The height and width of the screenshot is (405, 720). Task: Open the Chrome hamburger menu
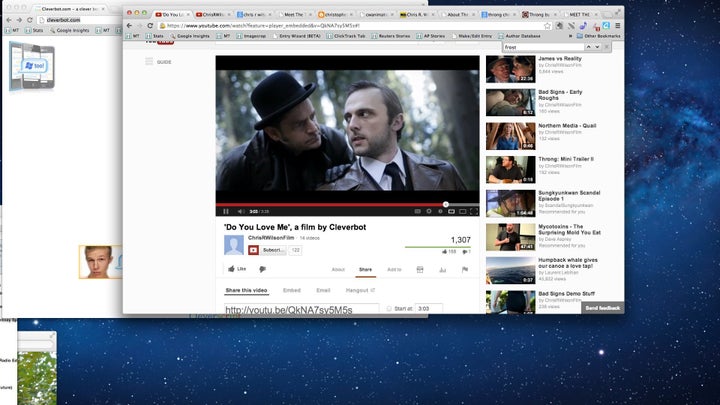click(618, 26)
